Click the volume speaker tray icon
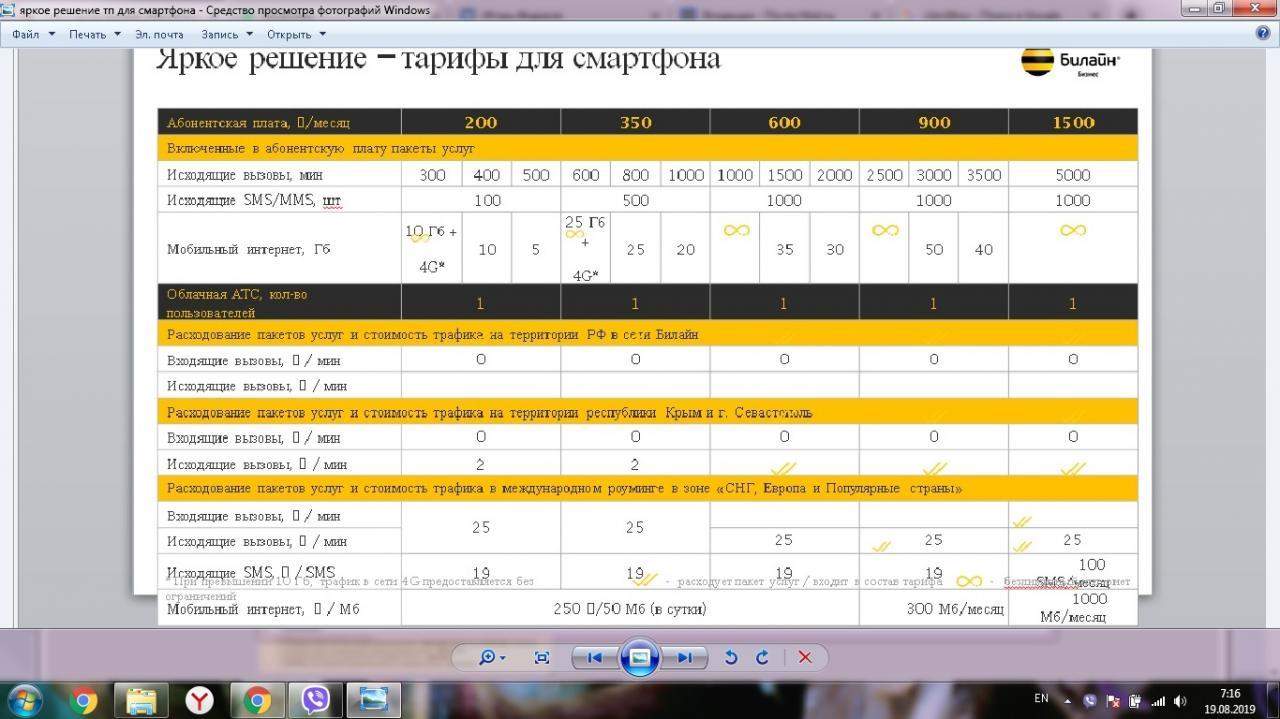Image resolution: width=1280 pixels, height=719 pixels. [1181, 701]
